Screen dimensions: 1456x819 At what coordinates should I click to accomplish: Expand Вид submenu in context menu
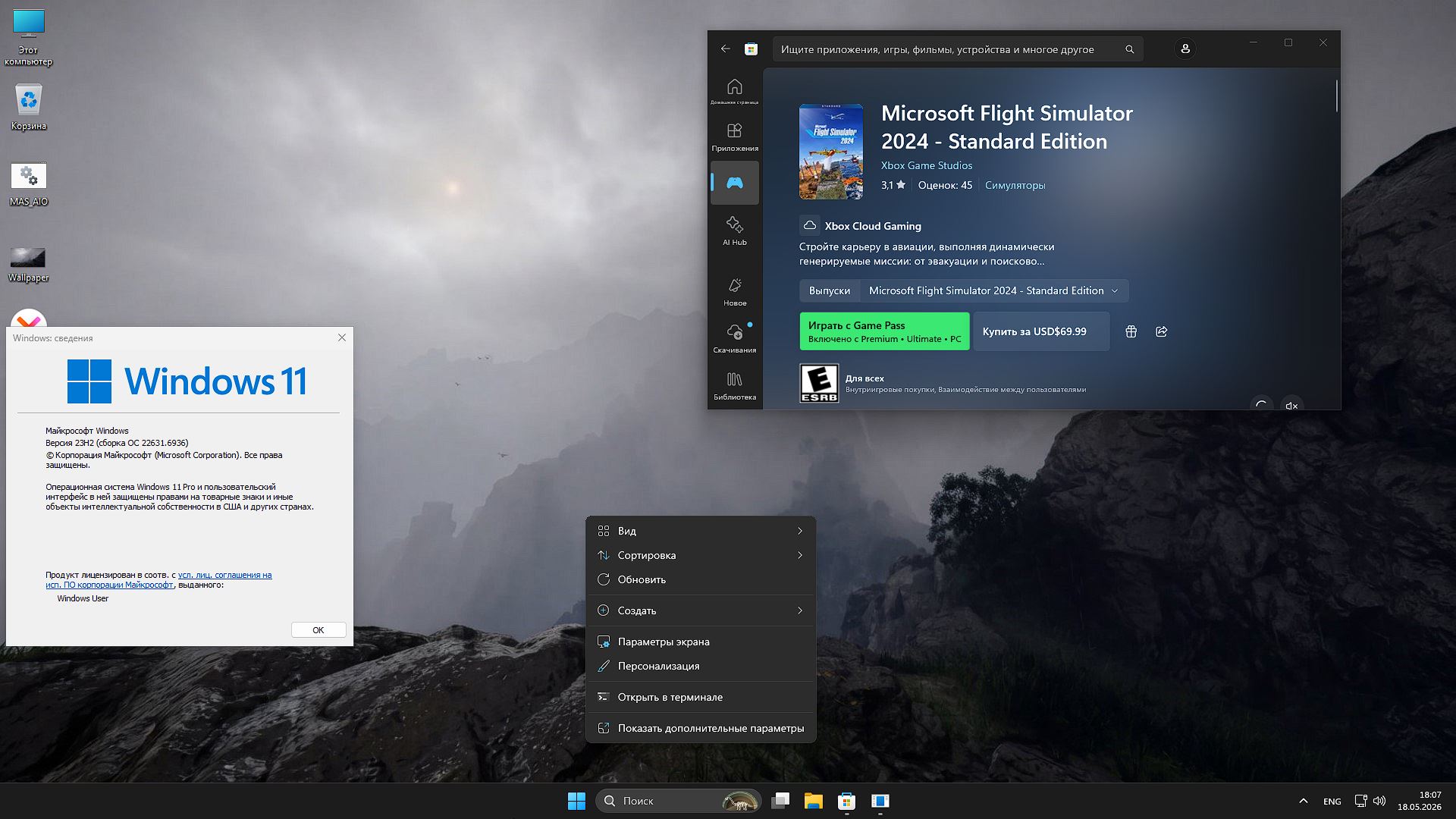click(701, 531)
